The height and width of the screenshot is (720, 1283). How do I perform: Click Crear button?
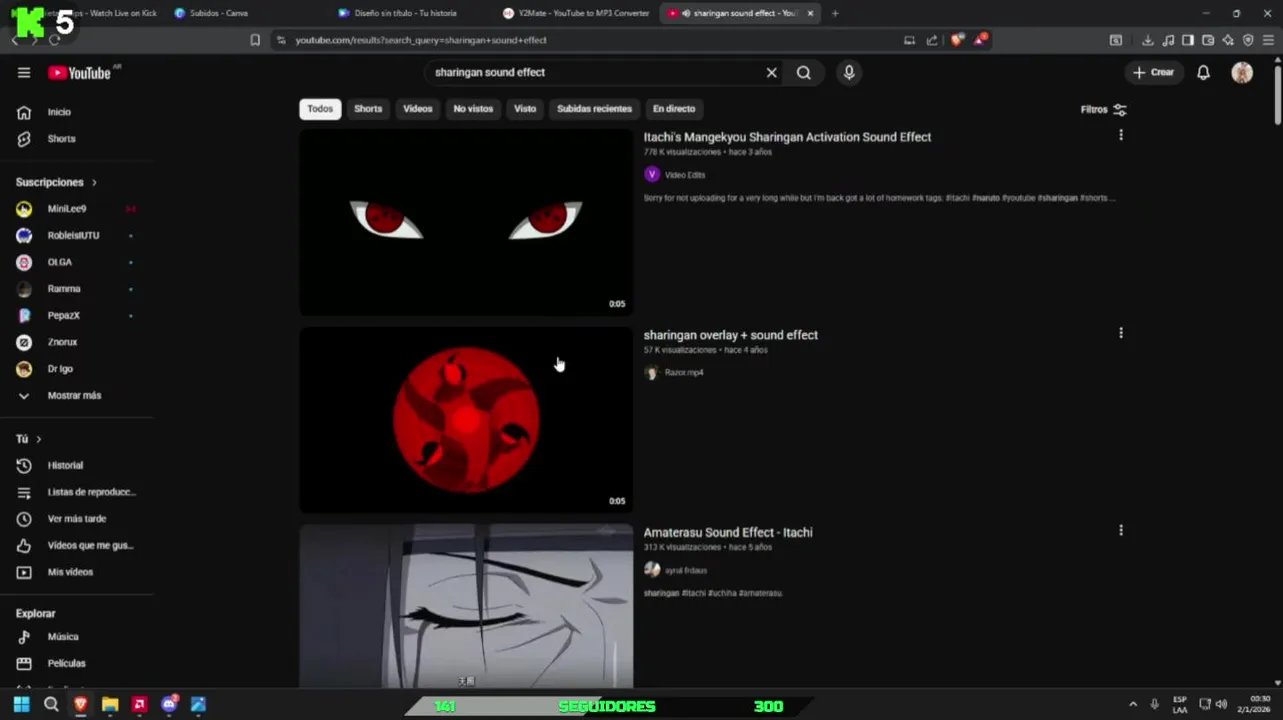tap(1154, 72)
